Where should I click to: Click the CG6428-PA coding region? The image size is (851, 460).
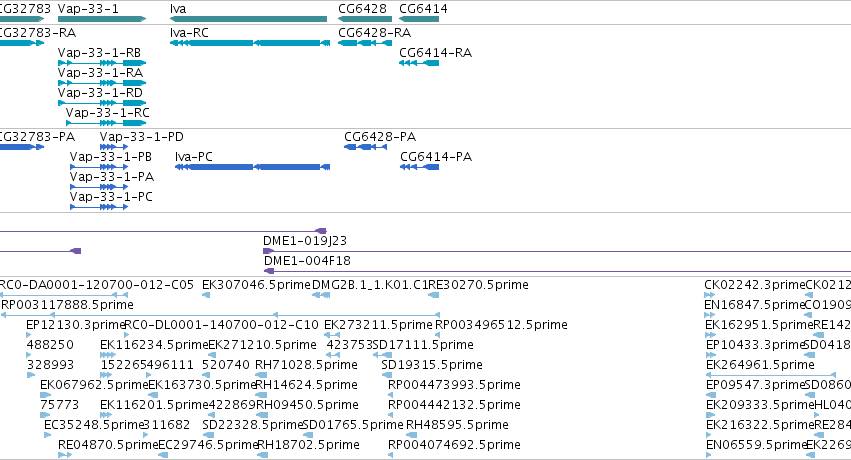point(366,147)
